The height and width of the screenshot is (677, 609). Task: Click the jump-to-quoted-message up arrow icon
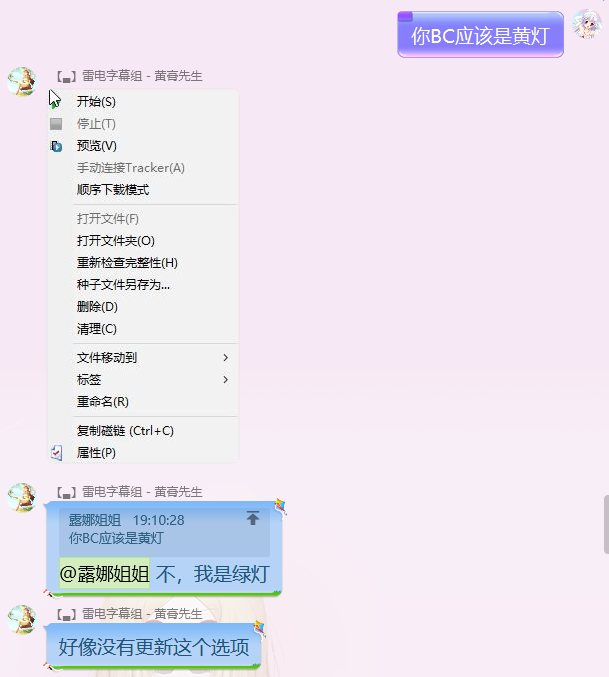coord(253,518)
